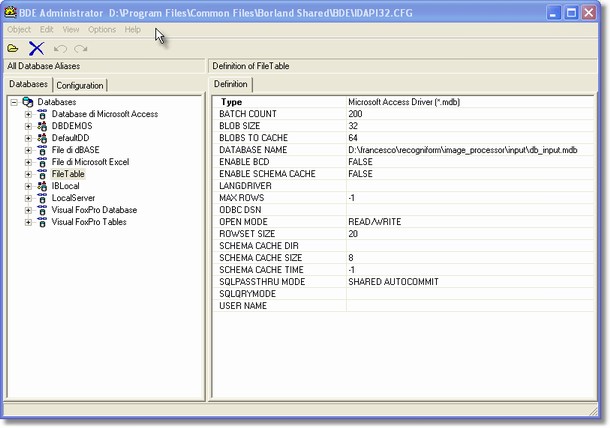The image size is (610, 428).
Task: Select the Definition tab
Action: [x=231, y=84]
